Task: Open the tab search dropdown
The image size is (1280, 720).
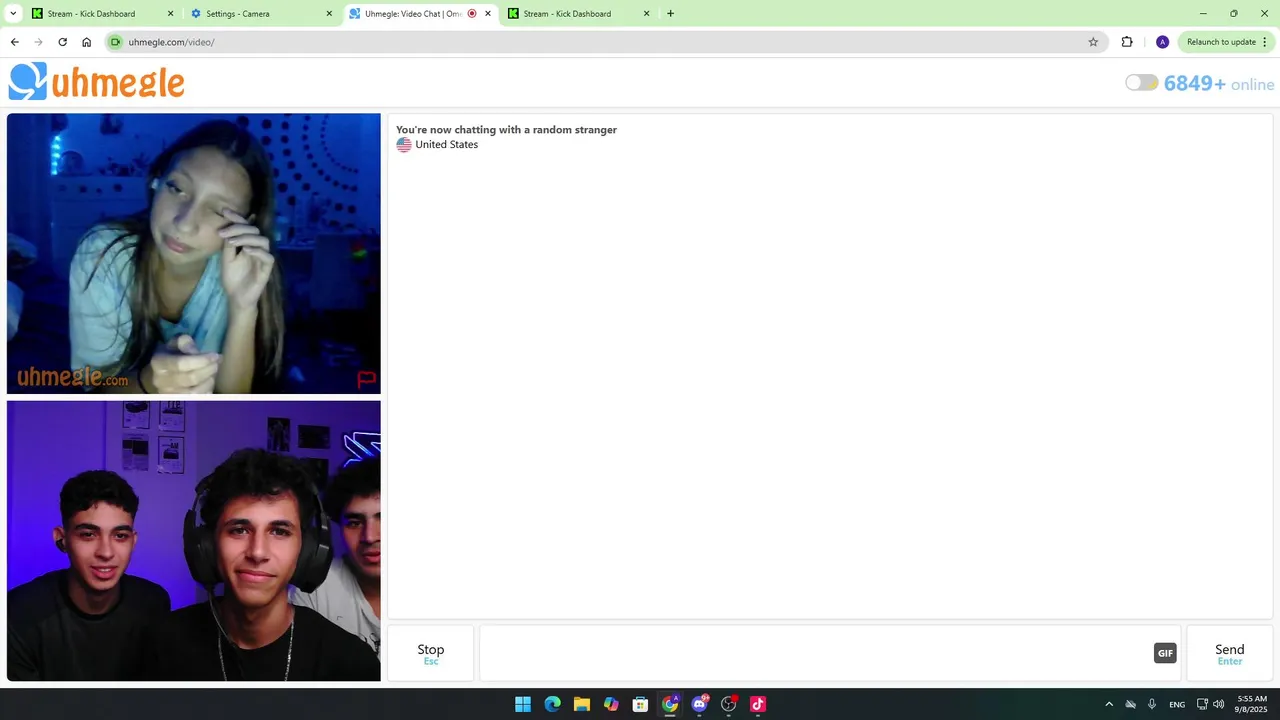Action: pyautogui.click(x=13, y=14)
